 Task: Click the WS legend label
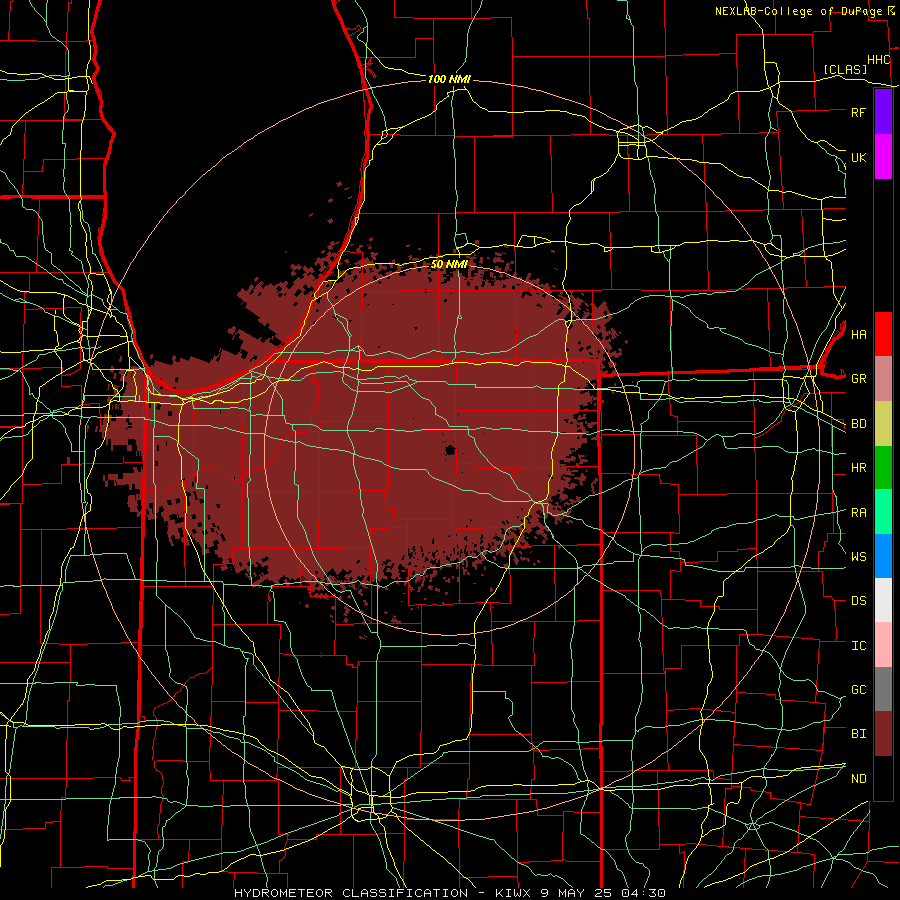(x=858, y=557)
